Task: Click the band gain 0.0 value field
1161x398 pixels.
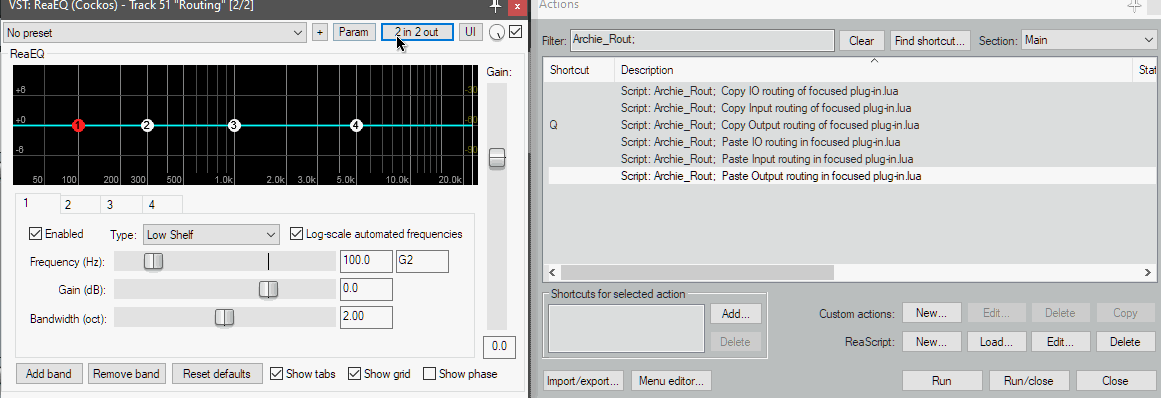Action: pyautogui.click(x=366, y=289)
